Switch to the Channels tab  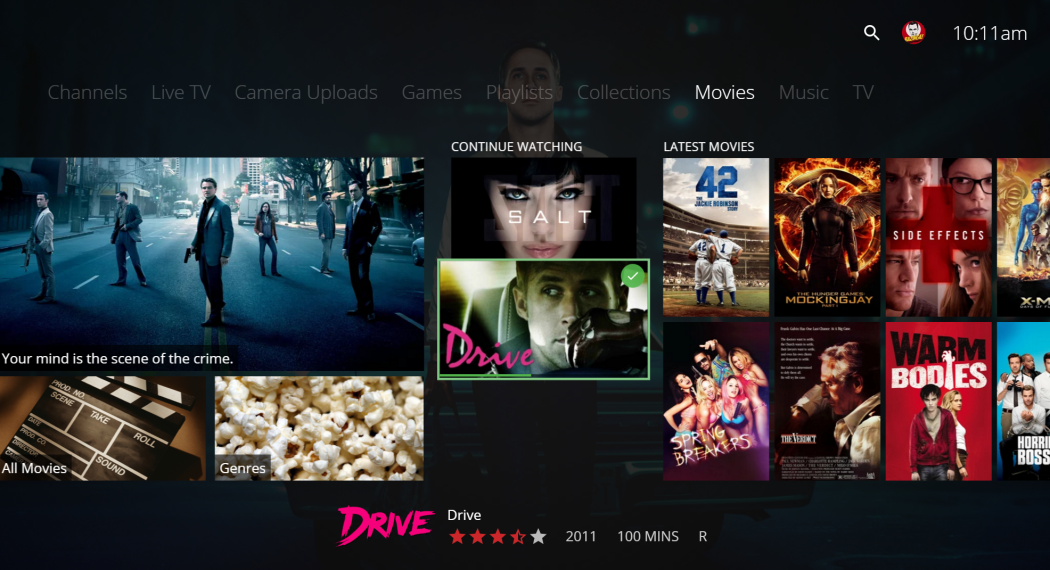(x=87, y=92)
